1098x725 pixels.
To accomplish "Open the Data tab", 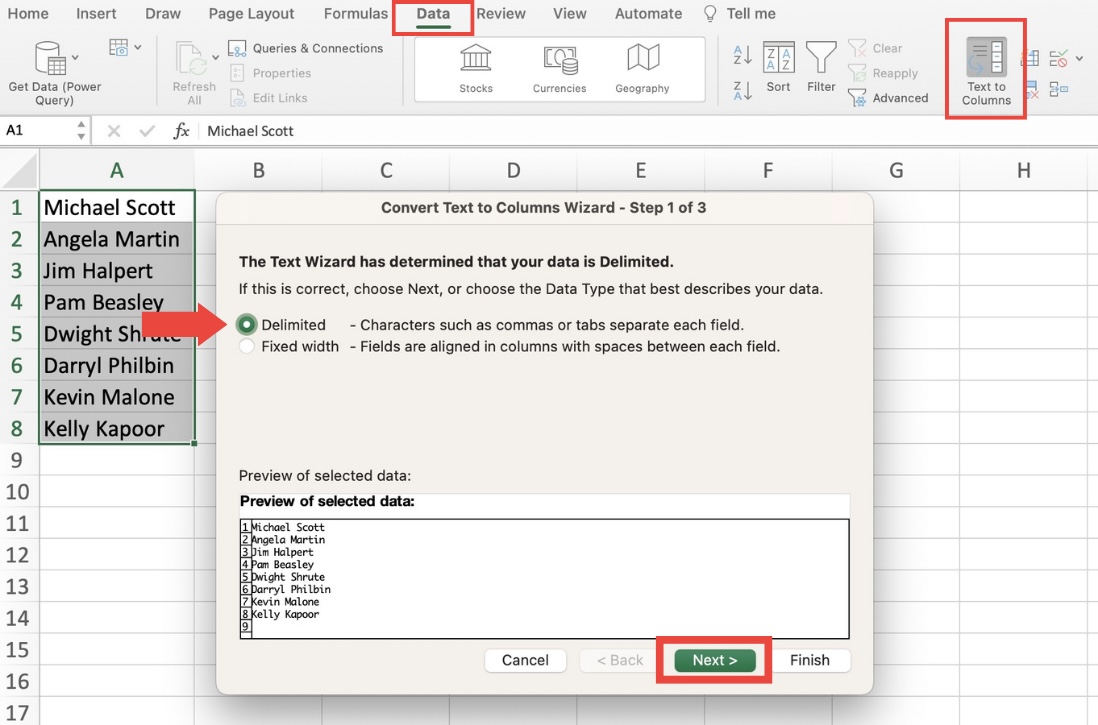I will (433, 13).
